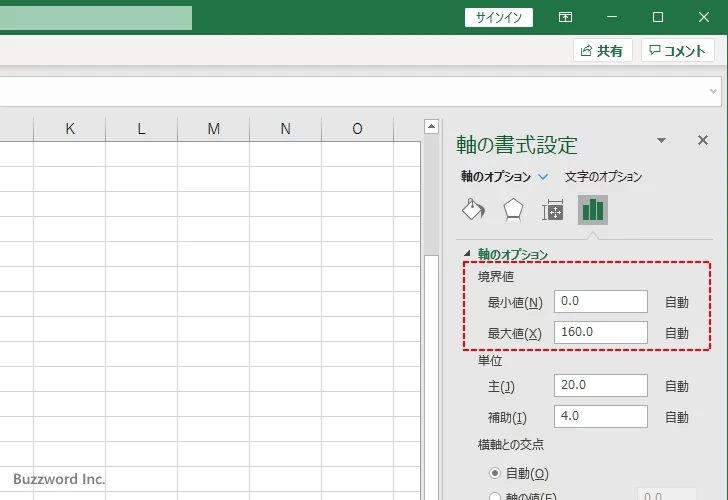
Task: Click the 主 major unit field
Action: [x=600, y=386]
